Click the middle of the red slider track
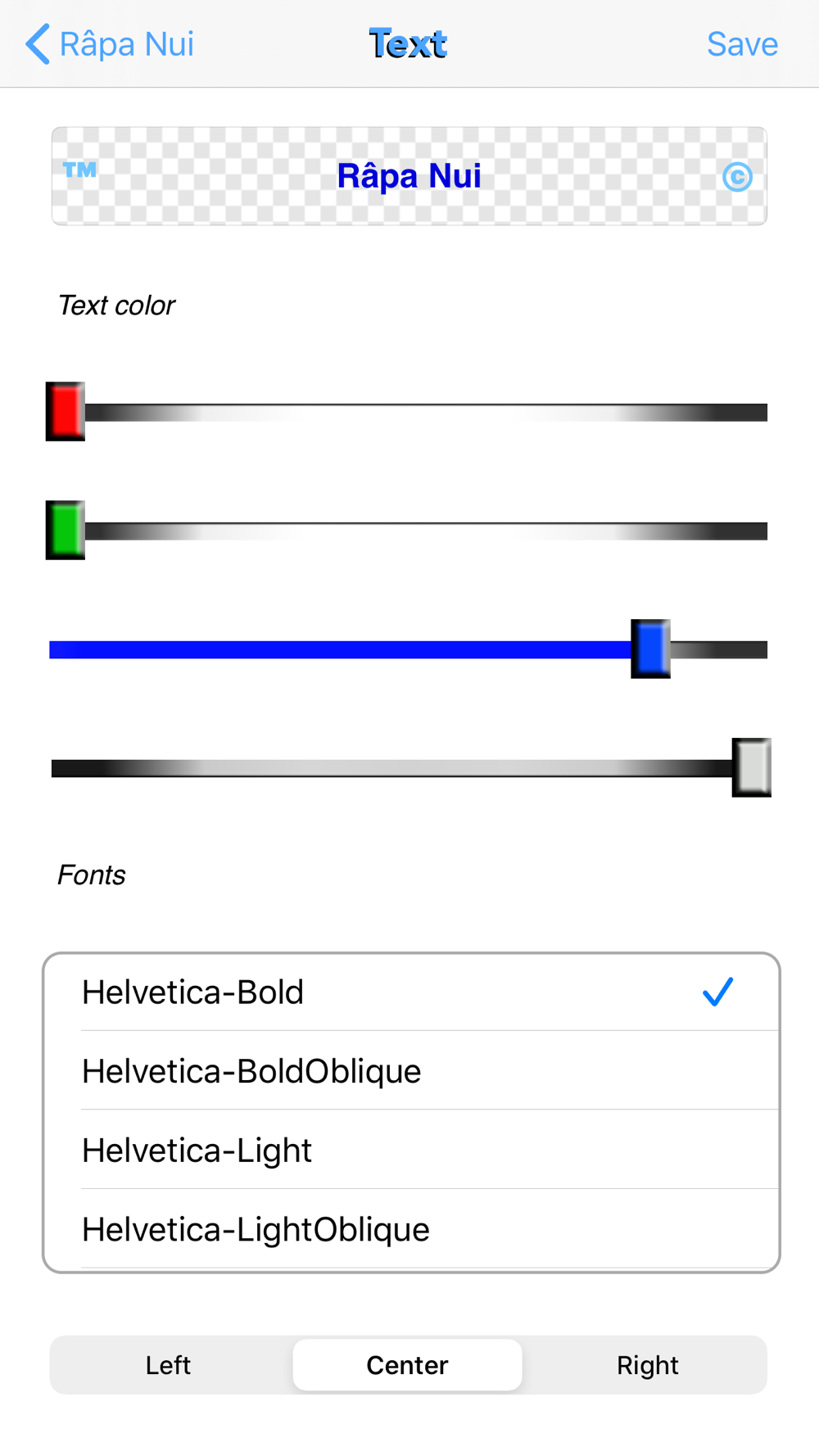The height and width of the screenshot is (1456, 819). tap(426, 412)
